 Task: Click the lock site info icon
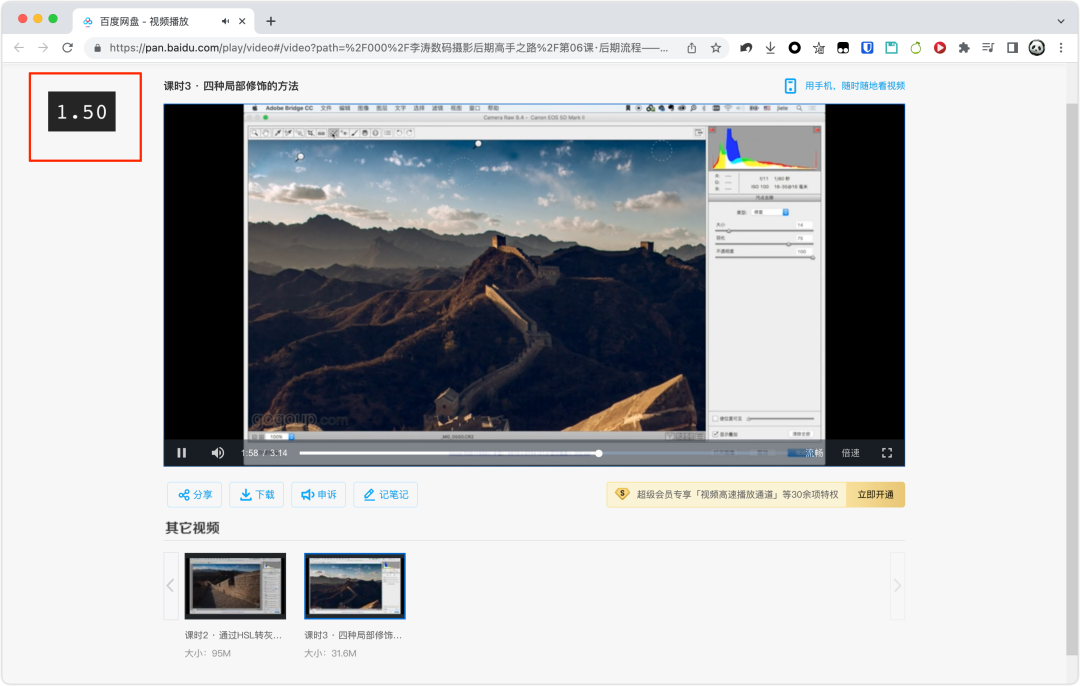tap(97, 48)
